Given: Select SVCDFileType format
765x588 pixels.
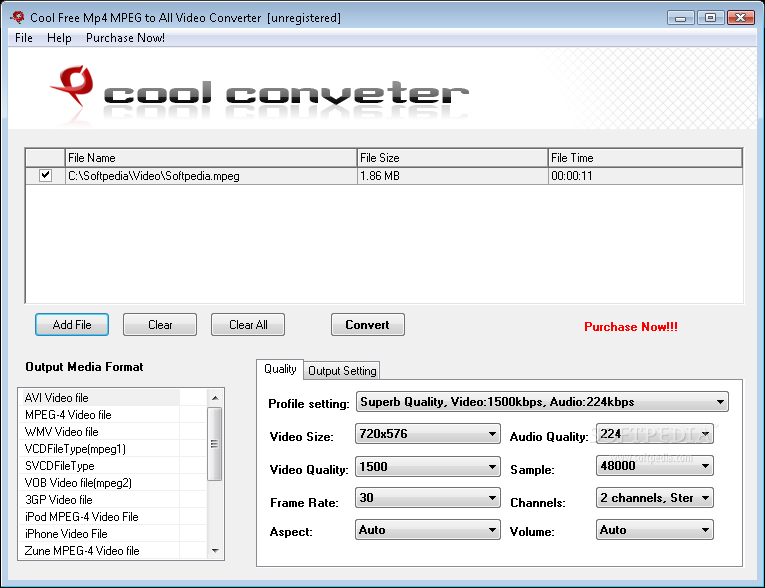Looking at the screenshot, I should point(113,466).
